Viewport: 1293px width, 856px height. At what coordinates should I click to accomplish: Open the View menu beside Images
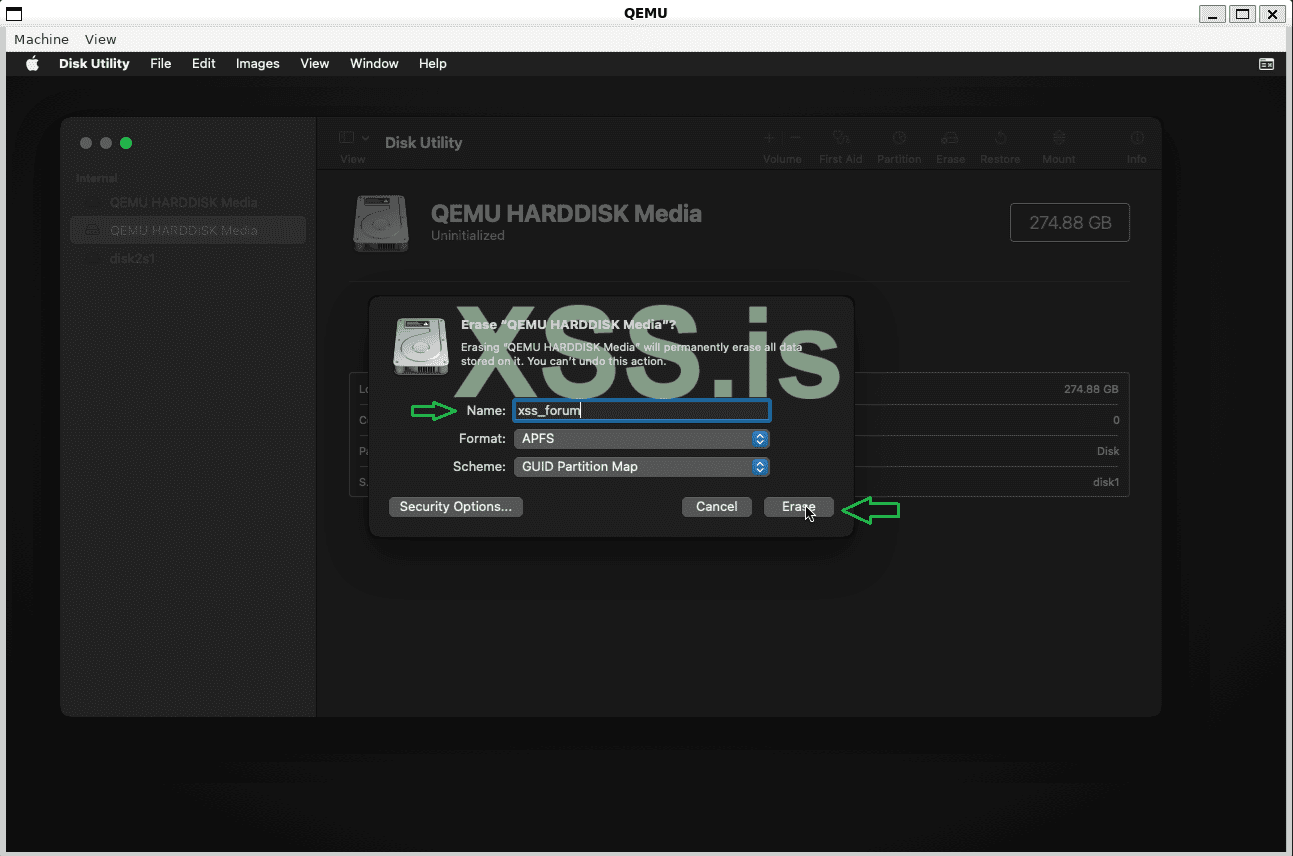(x=315, y=64)
